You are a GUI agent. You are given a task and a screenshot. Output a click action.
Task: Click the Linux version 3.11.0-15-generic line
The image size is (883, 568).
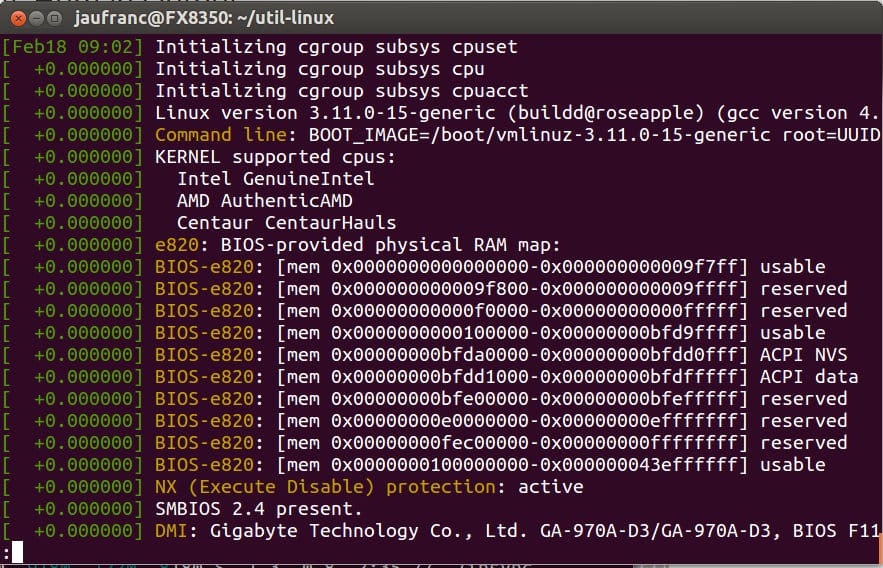click(x=516, y=113)
